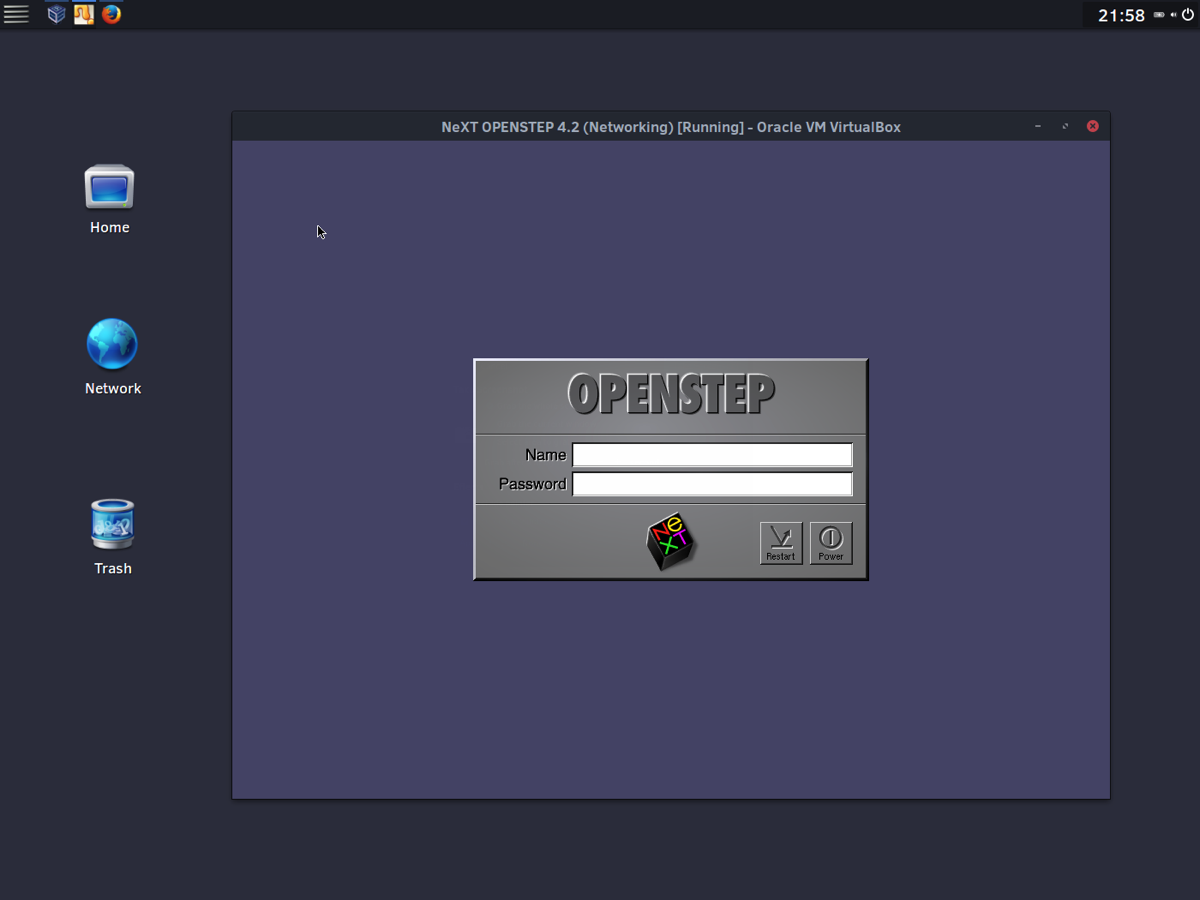Click the Restart button on login panel
Image resolution: width=1200 pixels, height=900 pixels.
781,543
